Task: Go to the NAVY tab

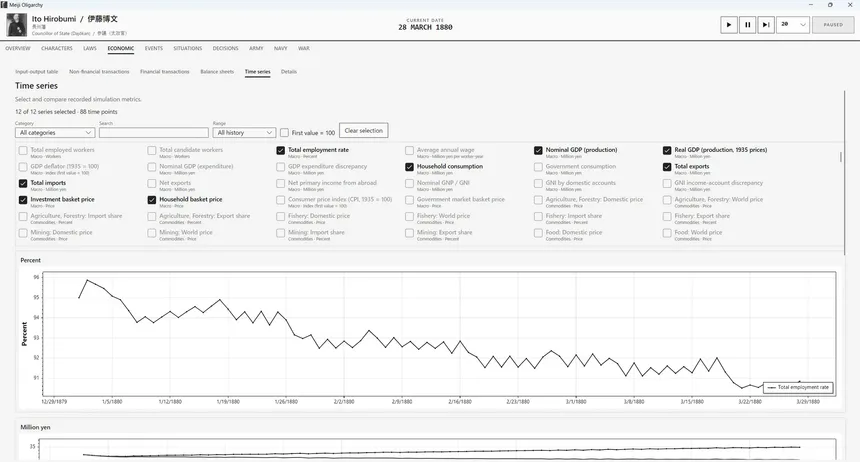Action: [x=280, y=48]
